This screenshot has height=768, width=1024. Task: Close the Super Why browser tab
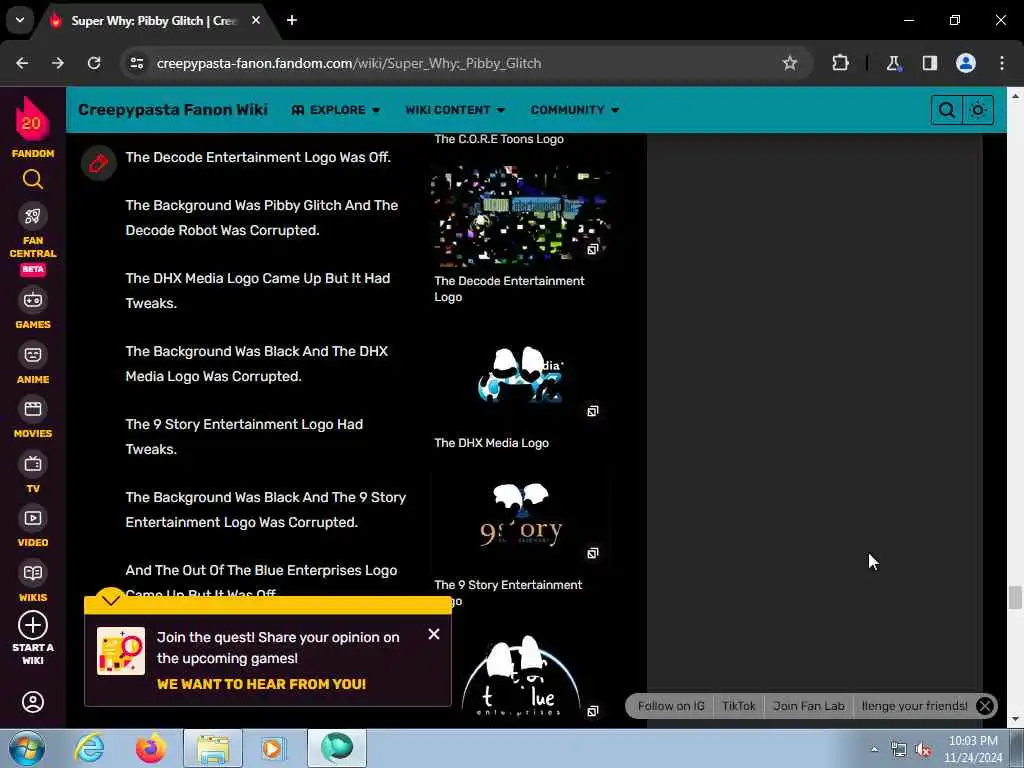(x=256, y=20)
